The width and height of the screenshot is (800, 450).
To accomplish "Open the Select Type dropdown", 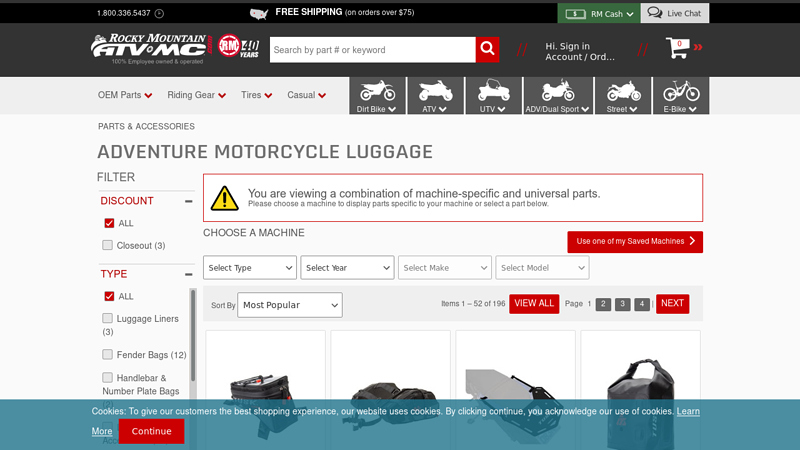I will point(250,268).
